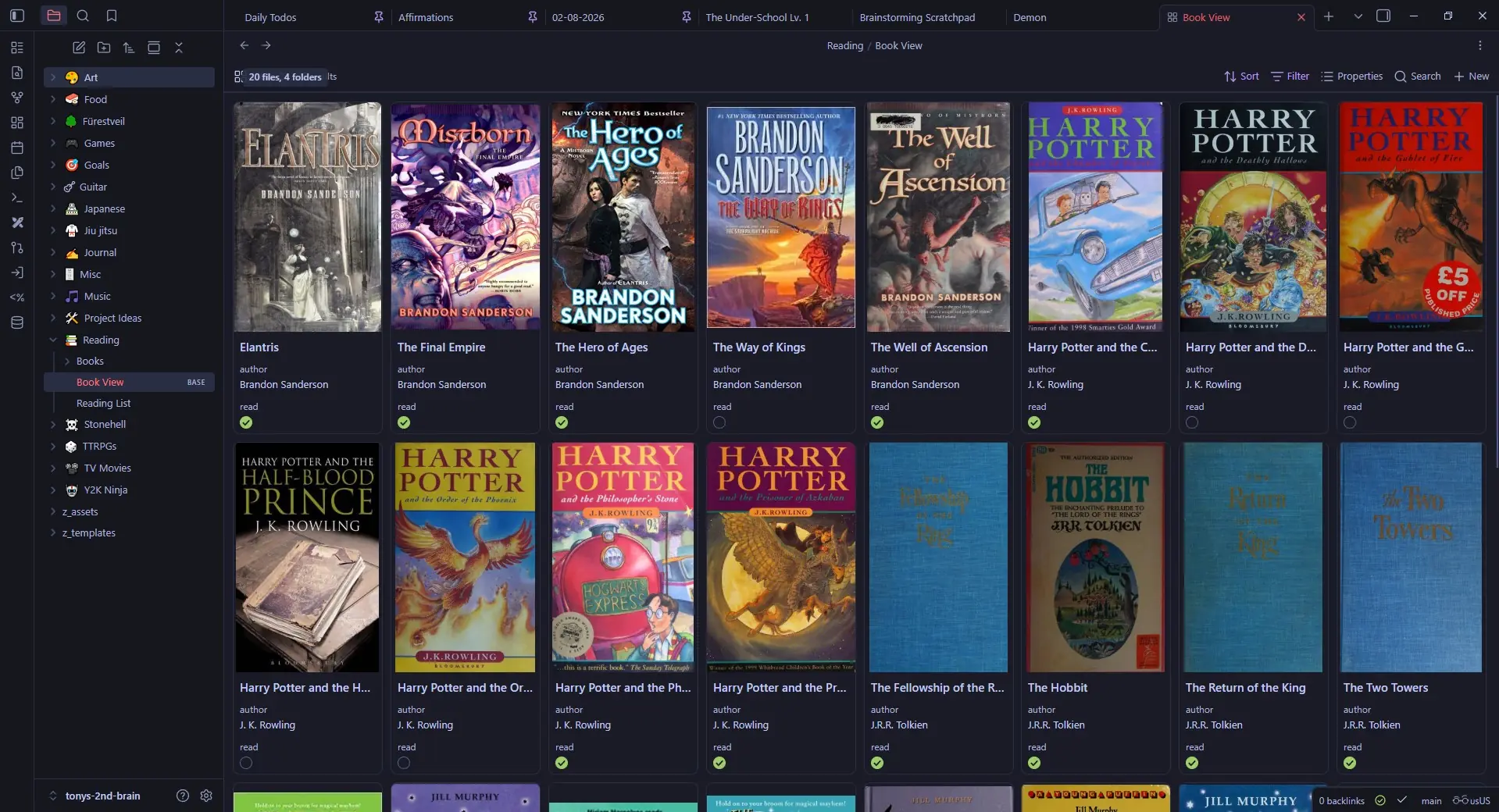Open the terminal/command icon in left ribbon
1499x812 pixels.
coord(16,197)
